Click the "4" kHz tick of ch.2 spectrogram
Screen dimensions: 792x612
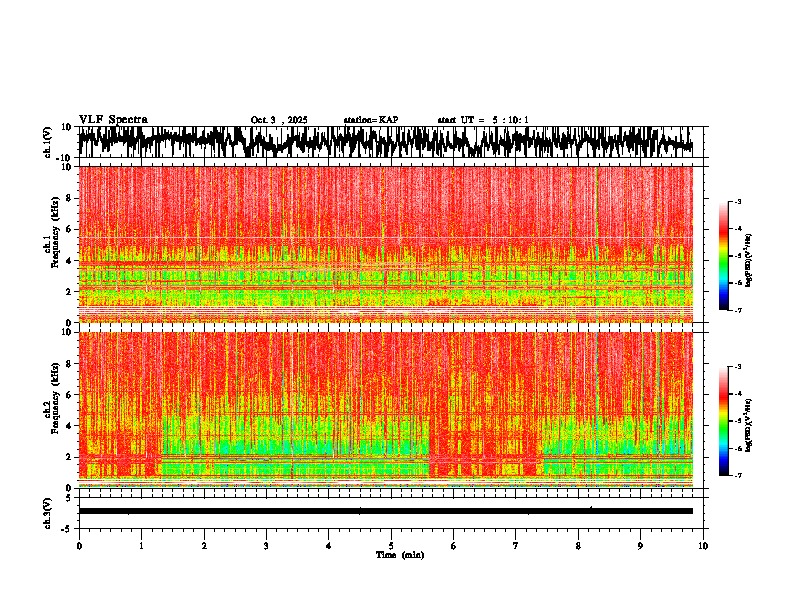click(70, 426)
